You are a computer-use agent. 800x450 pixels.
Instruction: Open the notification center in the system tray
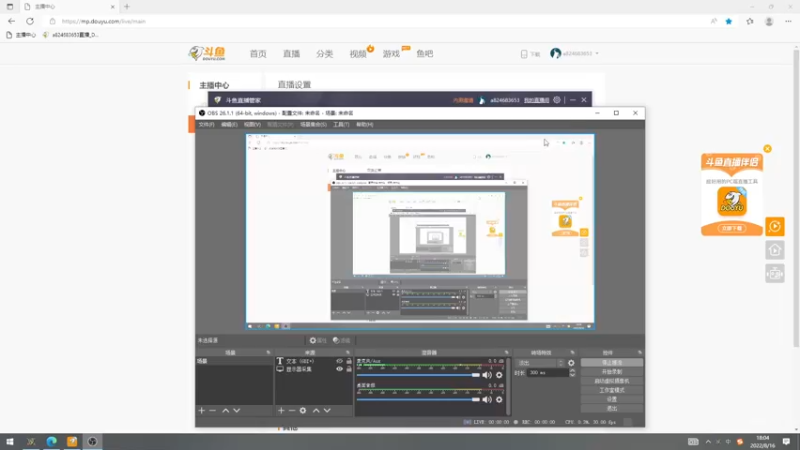(786, 441)
